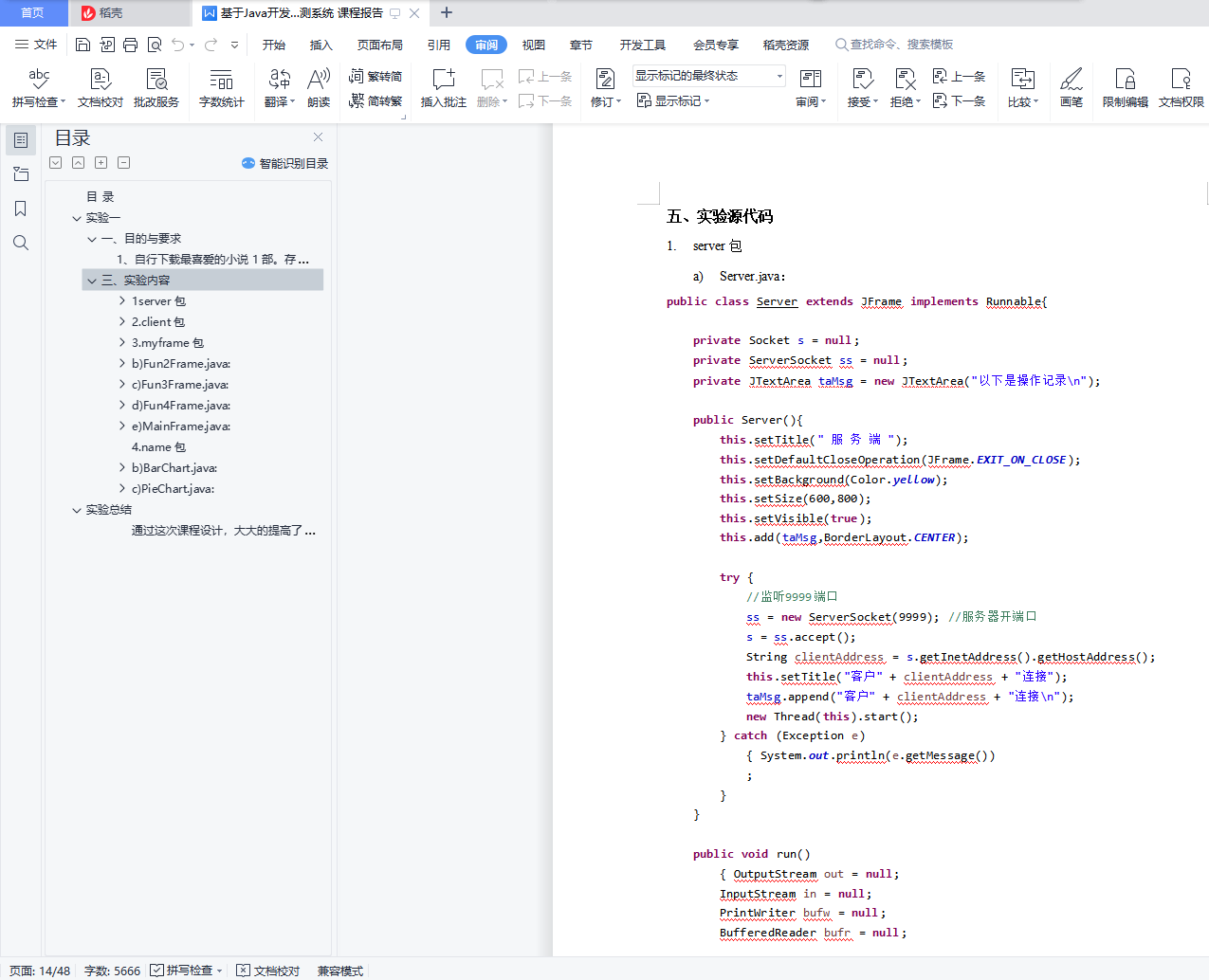Start read aloud (朗读)
The height and width of the screenshot is (980, 1209).
(x=319, y=87)
